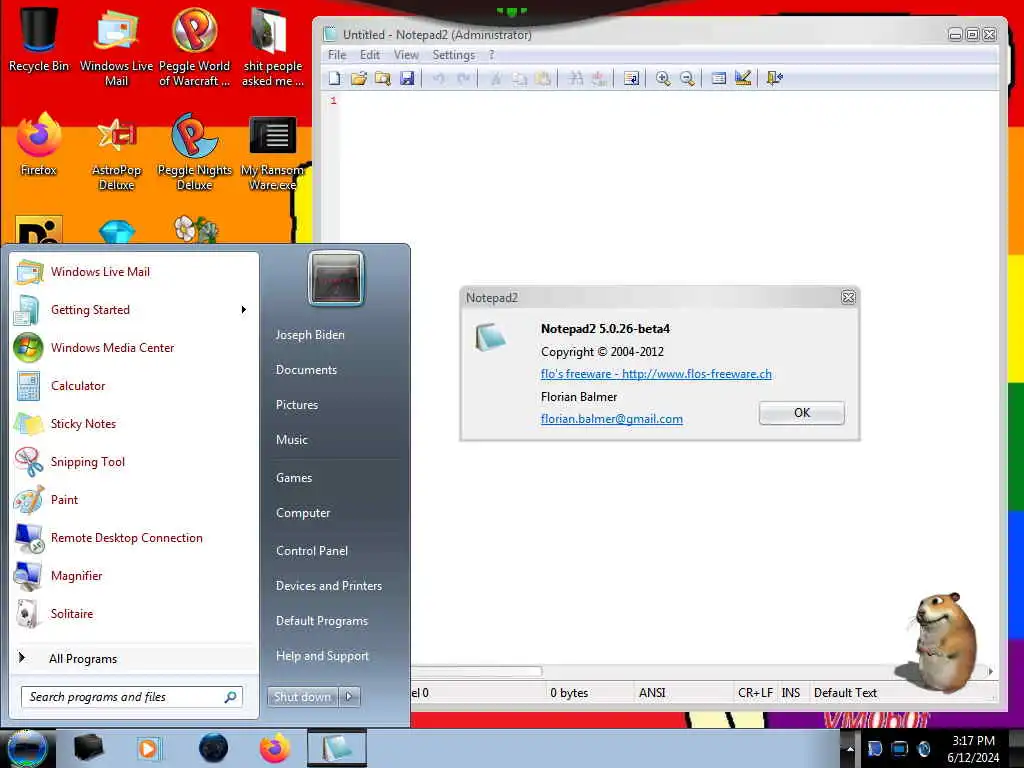Click the Zoom In magnifier icon

(663, 79)
